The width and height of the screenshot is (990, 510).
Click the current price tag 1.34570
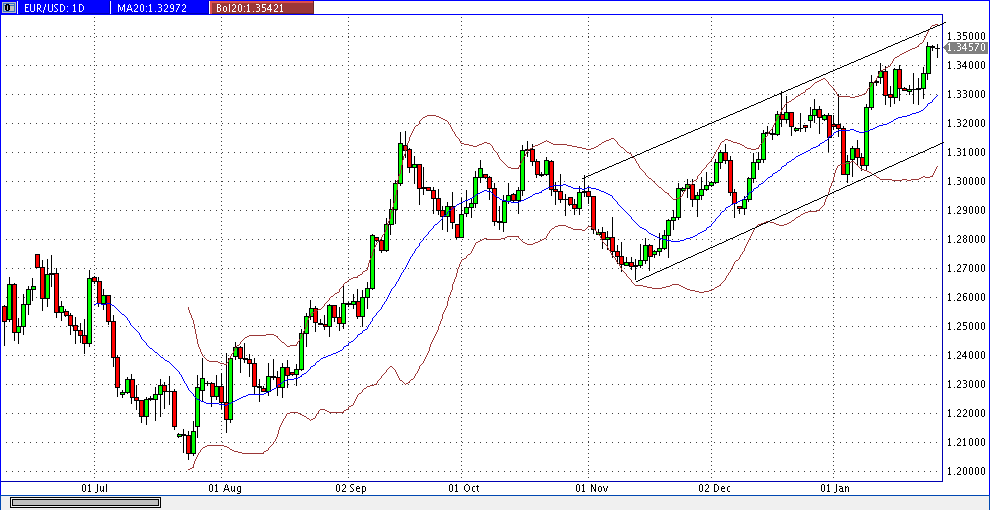click(x=965, y=47)
